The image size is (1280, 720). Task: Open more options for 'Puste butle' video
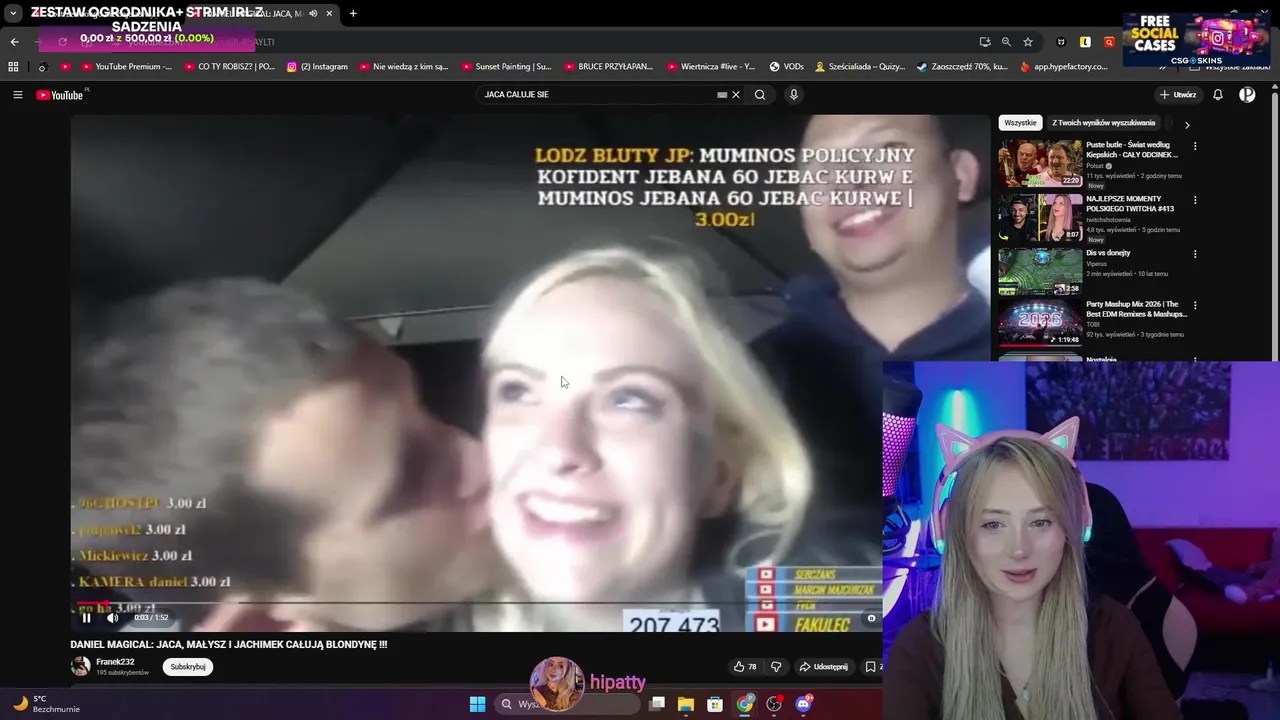click(x=1195, y=146)
